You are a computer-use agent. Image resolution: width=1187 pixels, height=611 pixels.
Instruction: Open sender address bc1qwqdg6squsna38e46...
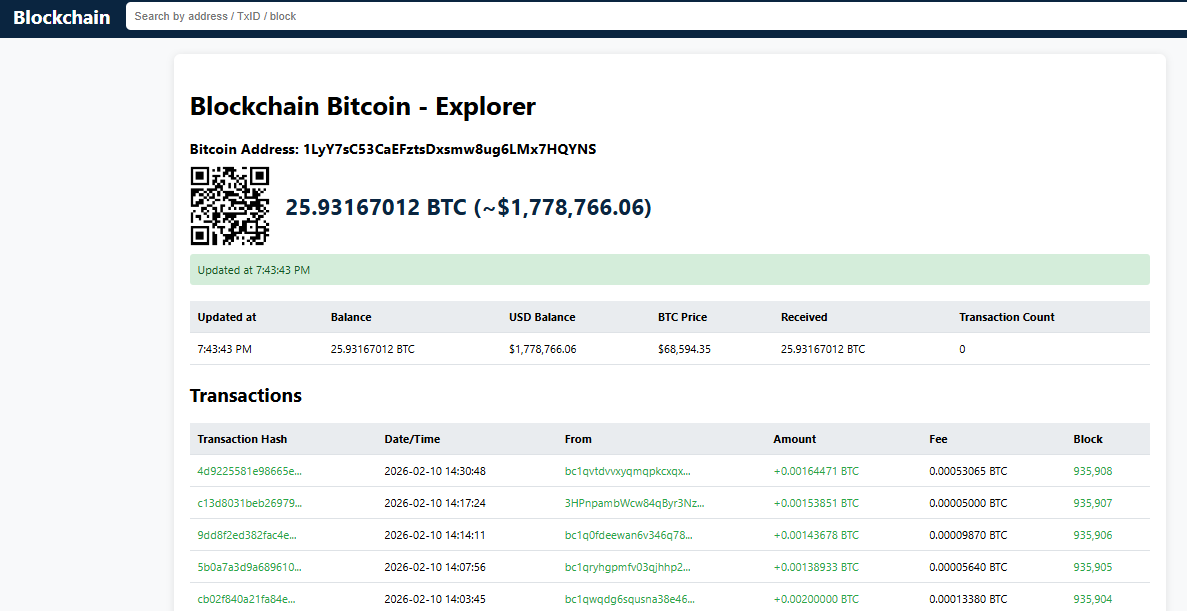[630, 598]
